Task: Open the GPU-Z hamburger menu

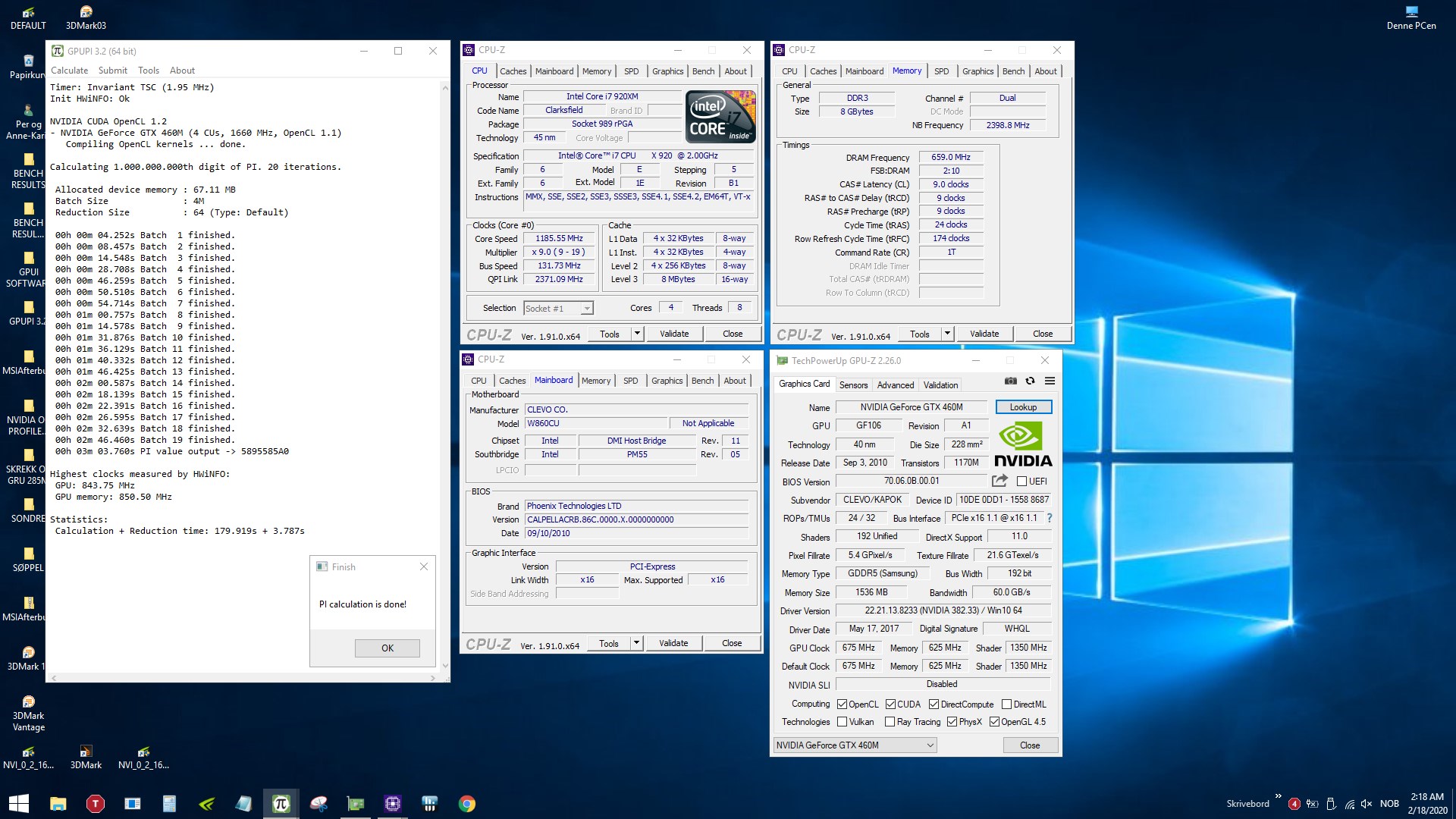Action: 1050,381
